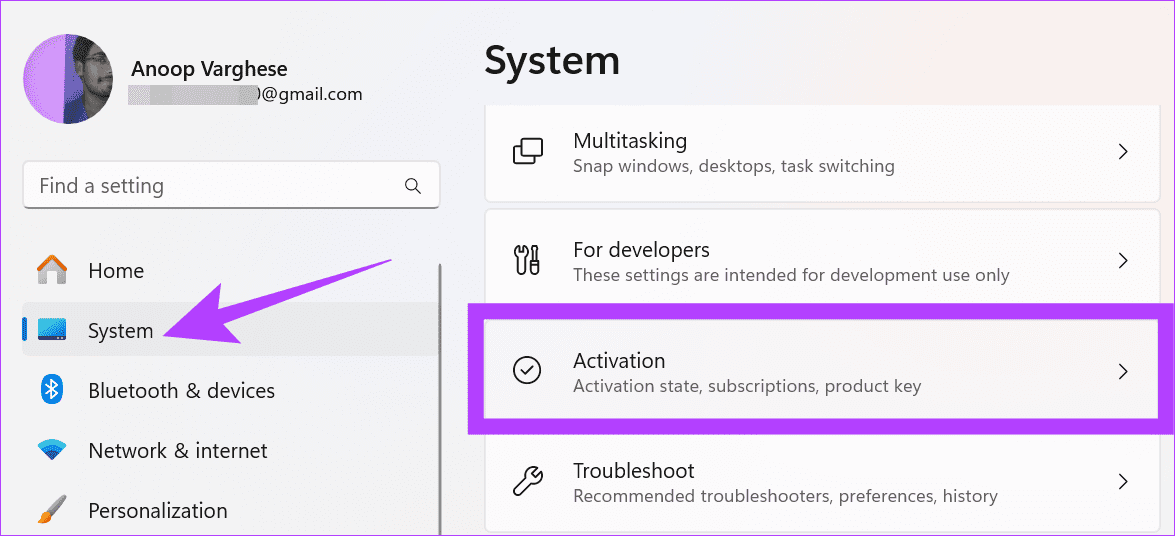Viewport: 1175px width, 537px height.
Task: Select Network & internet in sidebar
Action: (x=178, y=450)
